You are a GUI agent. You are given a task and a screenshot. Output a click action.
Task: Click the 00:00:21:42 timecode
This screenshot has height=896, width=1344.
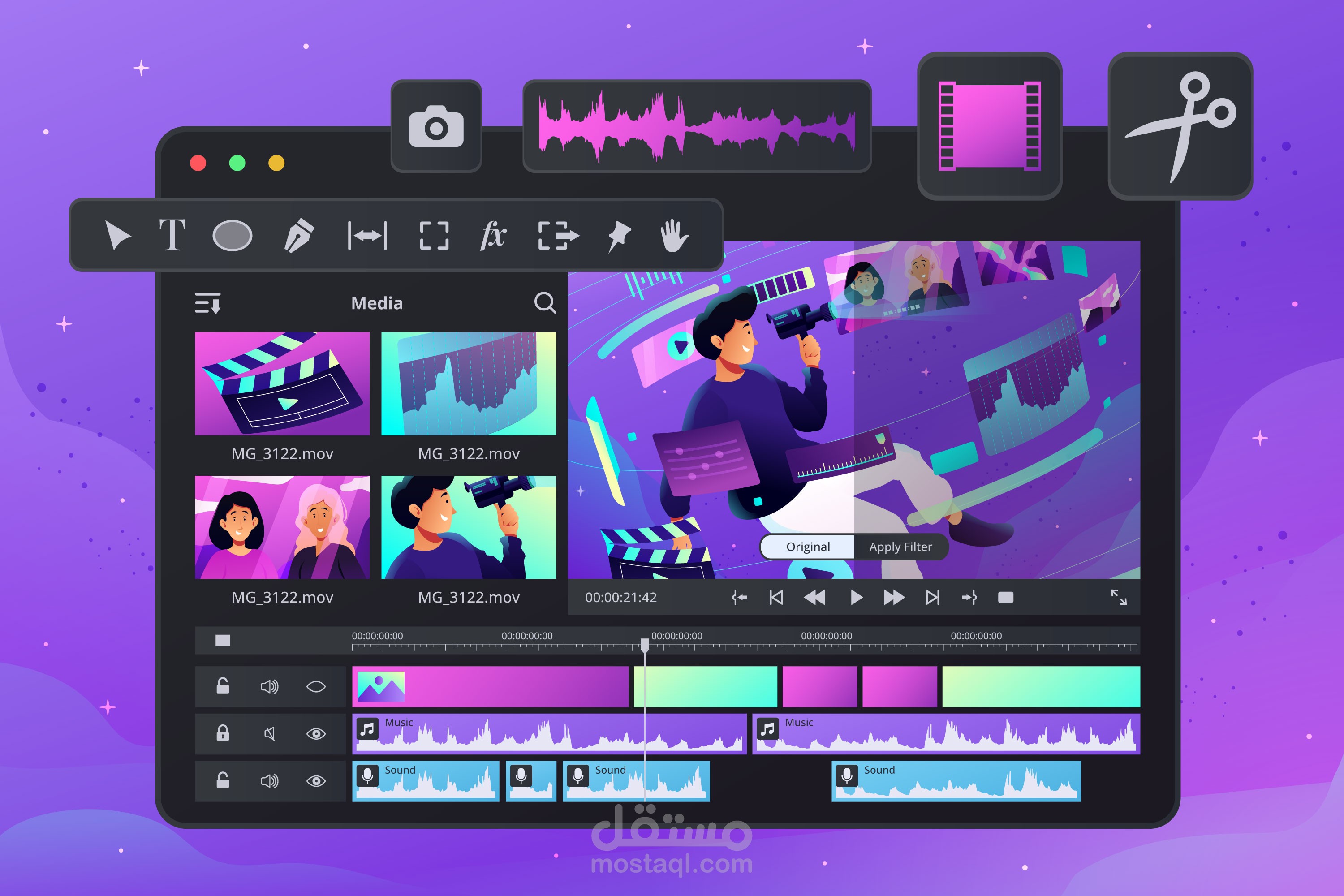621,598
